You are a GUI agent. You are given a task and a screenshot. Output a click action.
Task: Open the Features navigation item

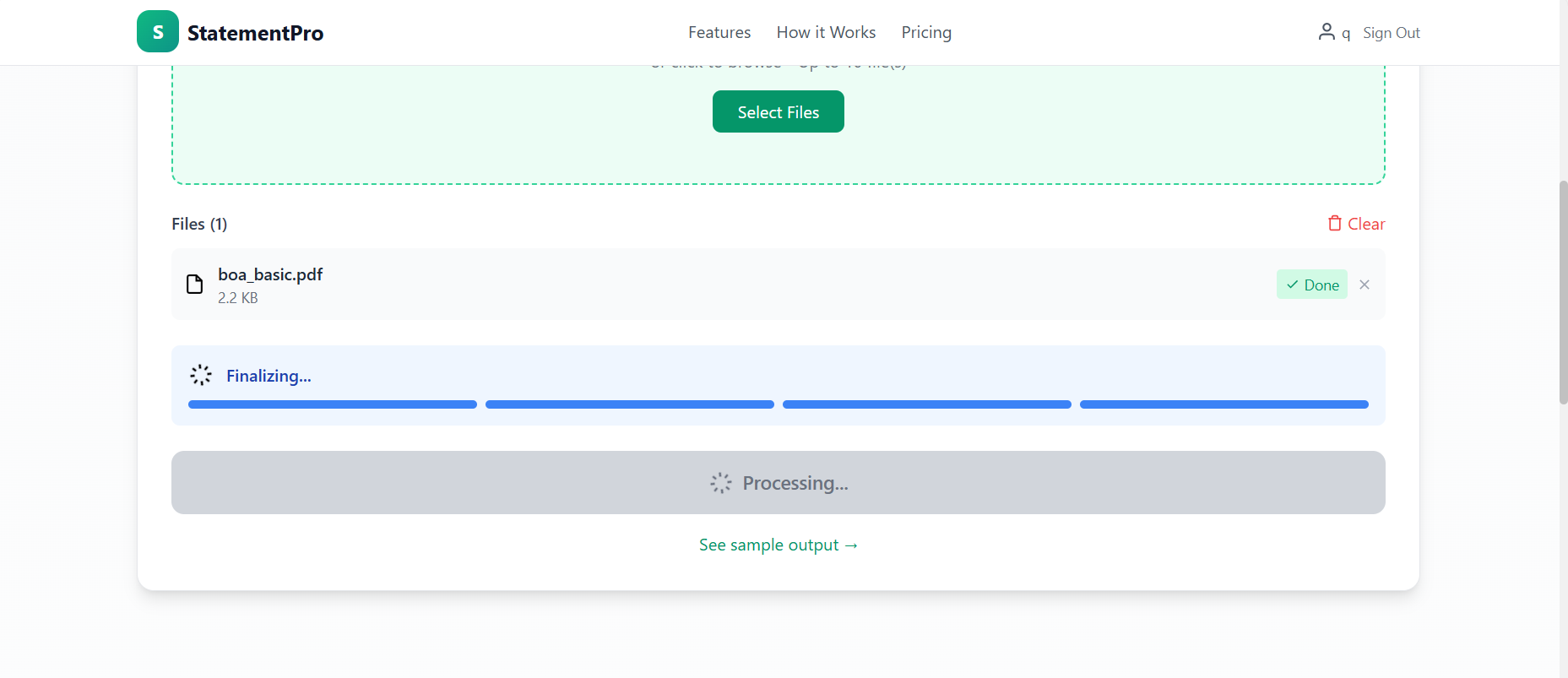click(719, 32)
